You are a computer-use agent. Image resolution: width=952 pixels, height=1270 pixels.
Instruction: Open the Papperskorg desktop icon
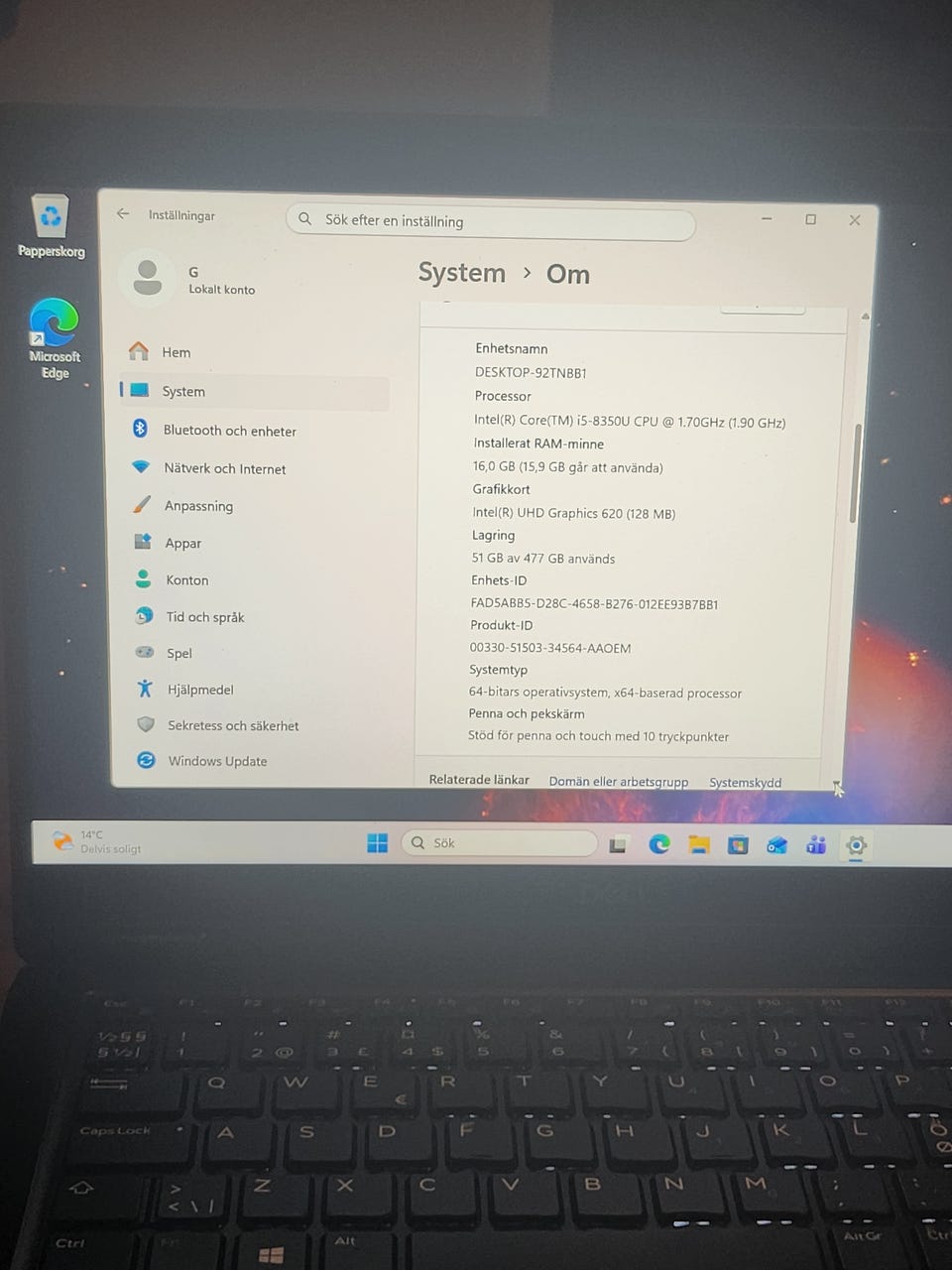point(51,226)
